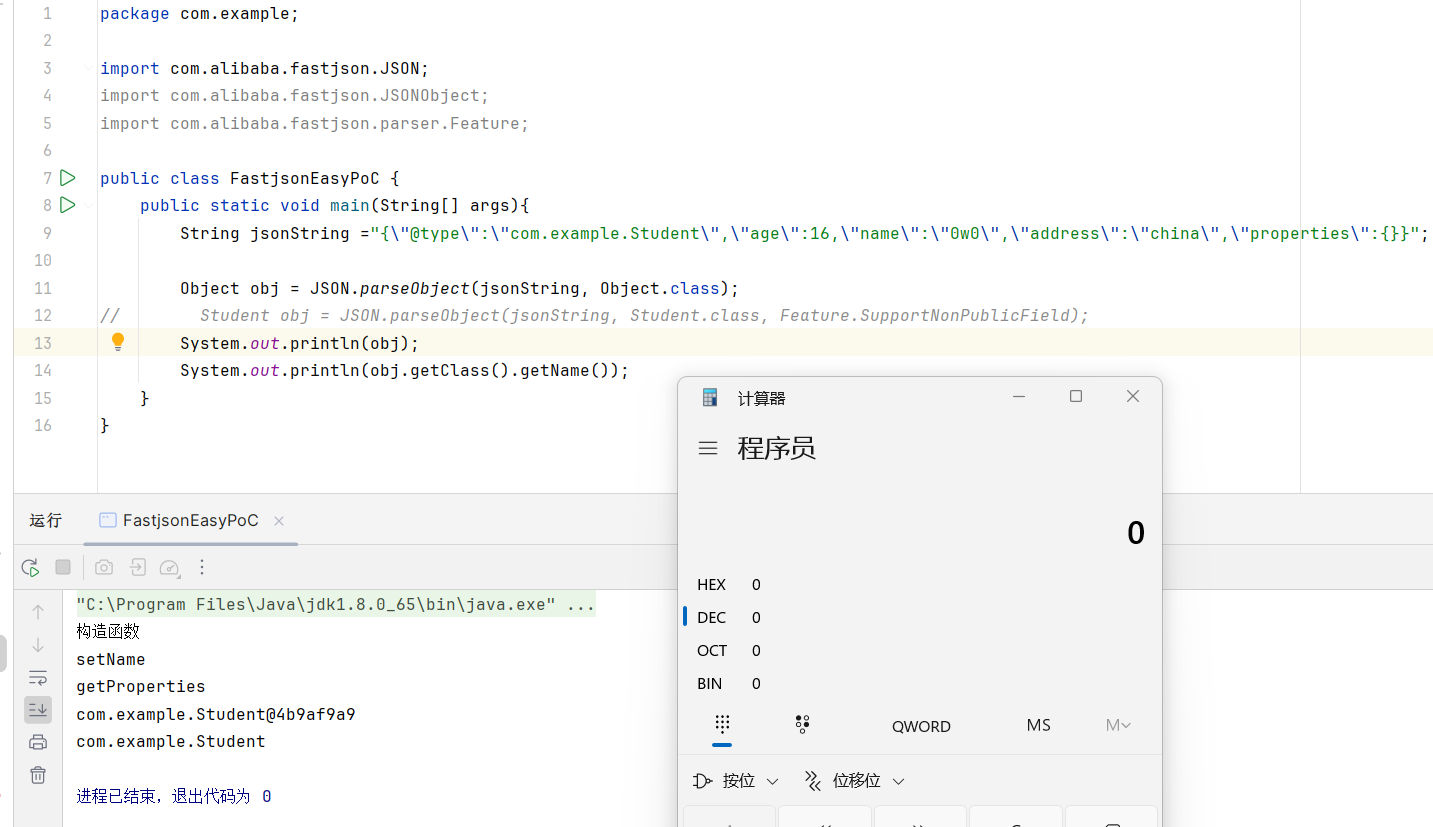Click the down arrow in console sidebar
1433x827 pixels.
click(38, 645)
